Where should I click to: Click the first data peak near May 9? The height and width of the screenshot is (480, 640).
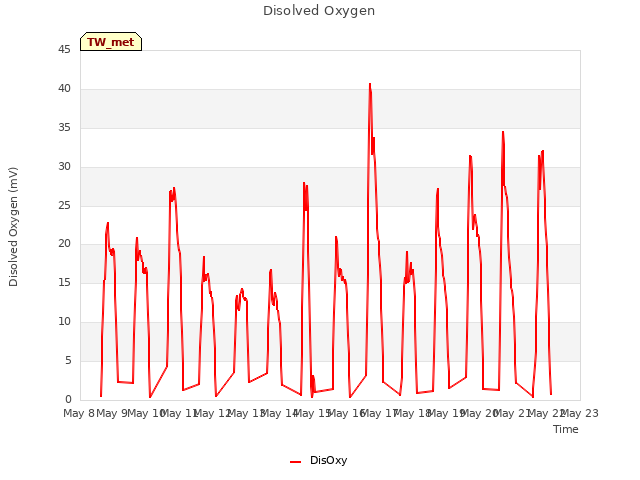(108, 223)
